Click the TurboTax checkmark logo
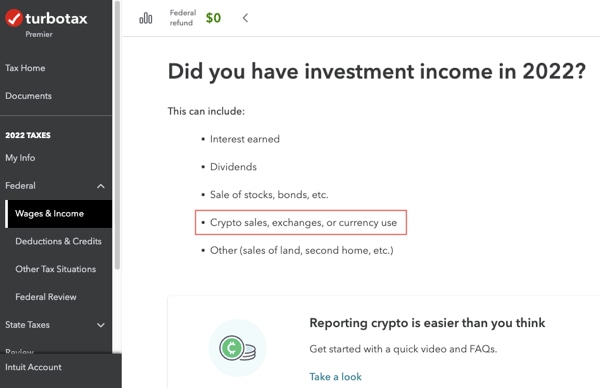Viewport: 600px width, 388px height. [x=14, y=18]
